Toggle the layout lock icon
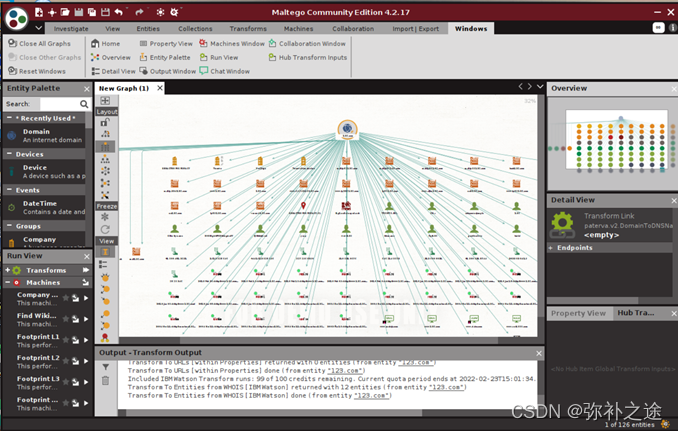The width and height of the screenshot is (678, 431). pyautogui.click(x=105, y=122)
